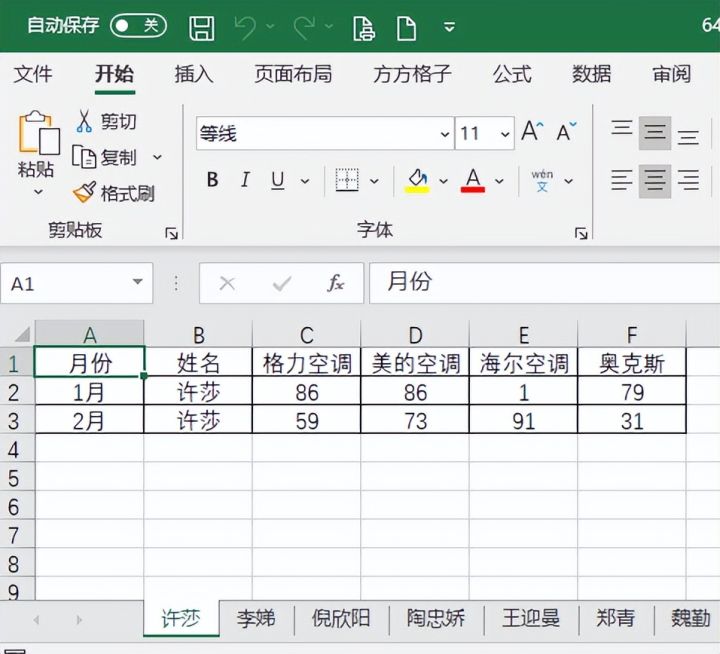Activate the 格式刷 format painter

(113, 193)
